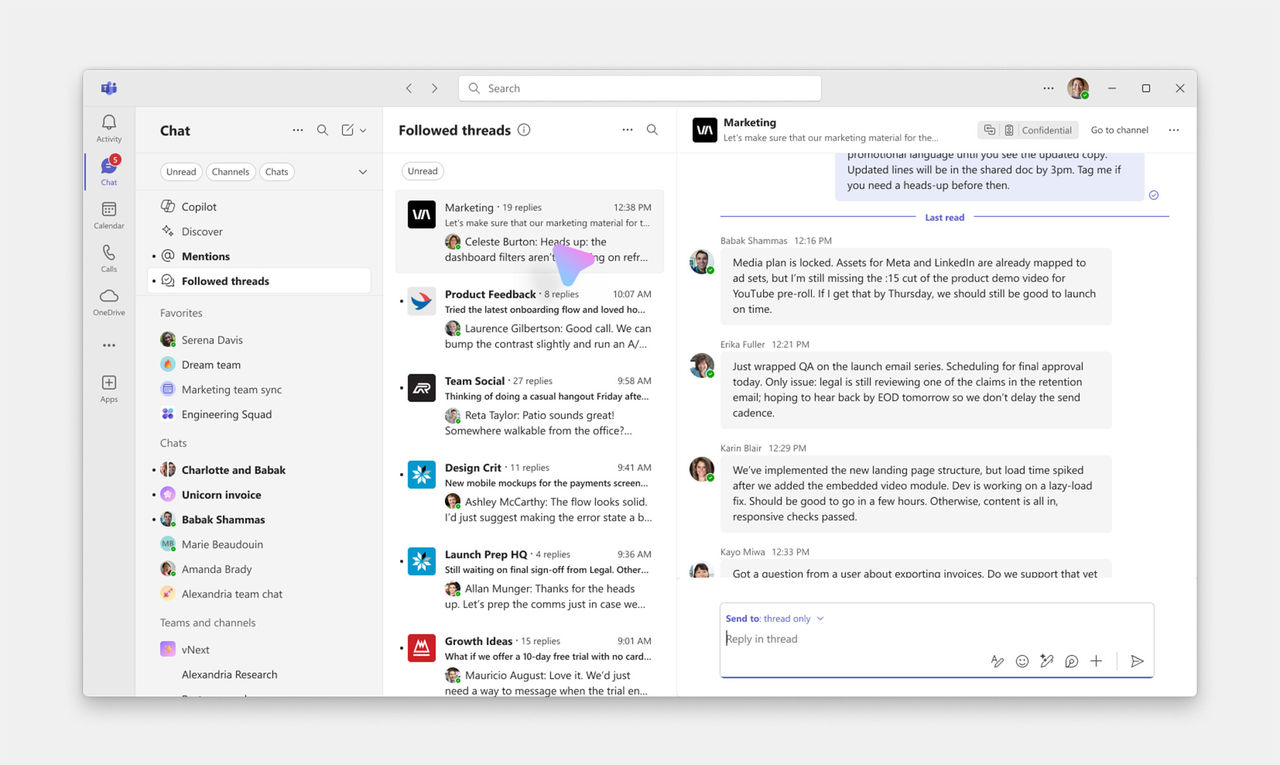Viewport: 1280px width, 765px height.
Task: Toggle the Chats filter chip
Action: click(x=277, y=172)
